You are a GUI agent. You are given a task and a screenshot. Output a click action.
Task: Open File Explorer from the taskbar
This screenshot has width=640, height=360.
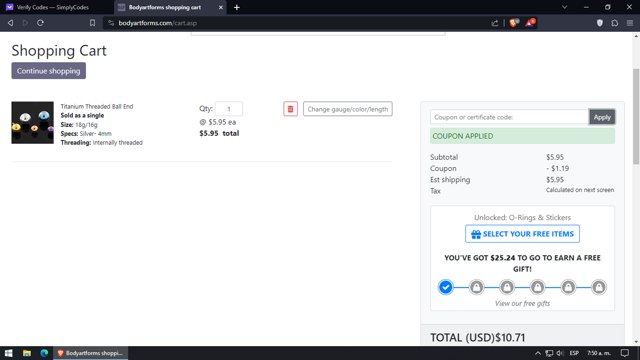(x=27, y=353)
